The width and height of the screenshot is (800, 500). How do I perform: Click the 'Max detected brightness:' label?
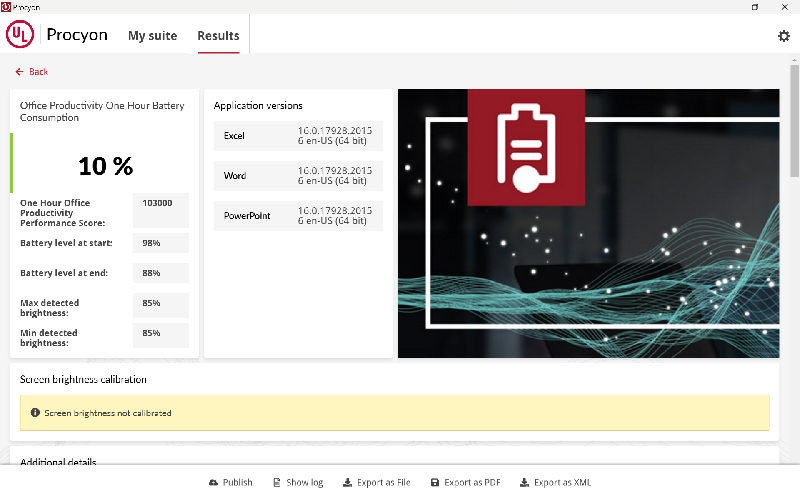pyautogui.click(x=49, y=308)
